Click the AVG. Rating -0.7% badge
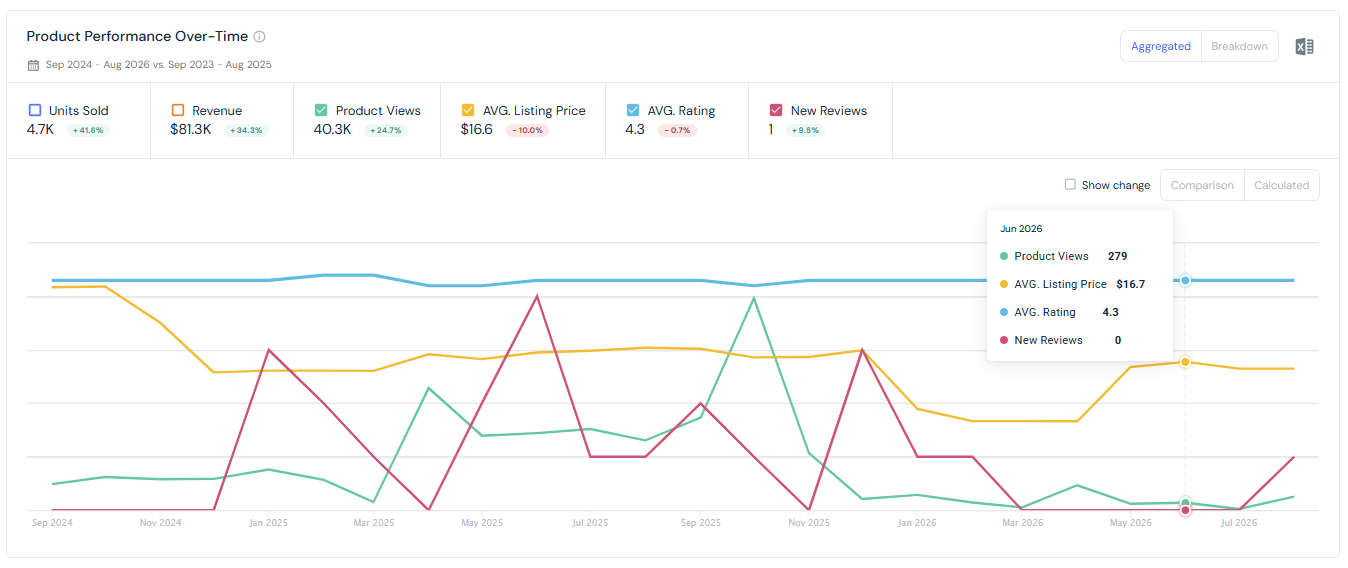1348x568 pixels. coord(677,130)
